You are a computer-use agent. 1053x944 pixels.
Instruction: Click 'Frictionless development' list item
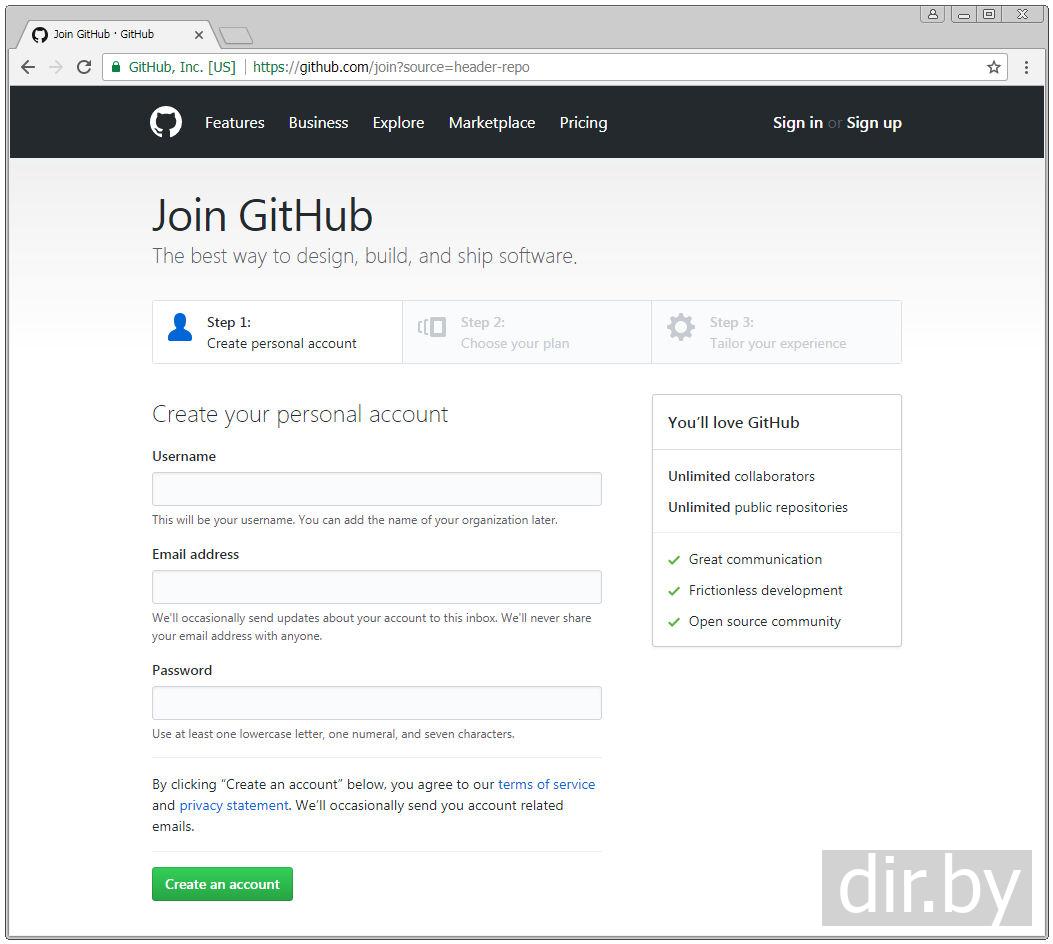(x=765, y=590)
